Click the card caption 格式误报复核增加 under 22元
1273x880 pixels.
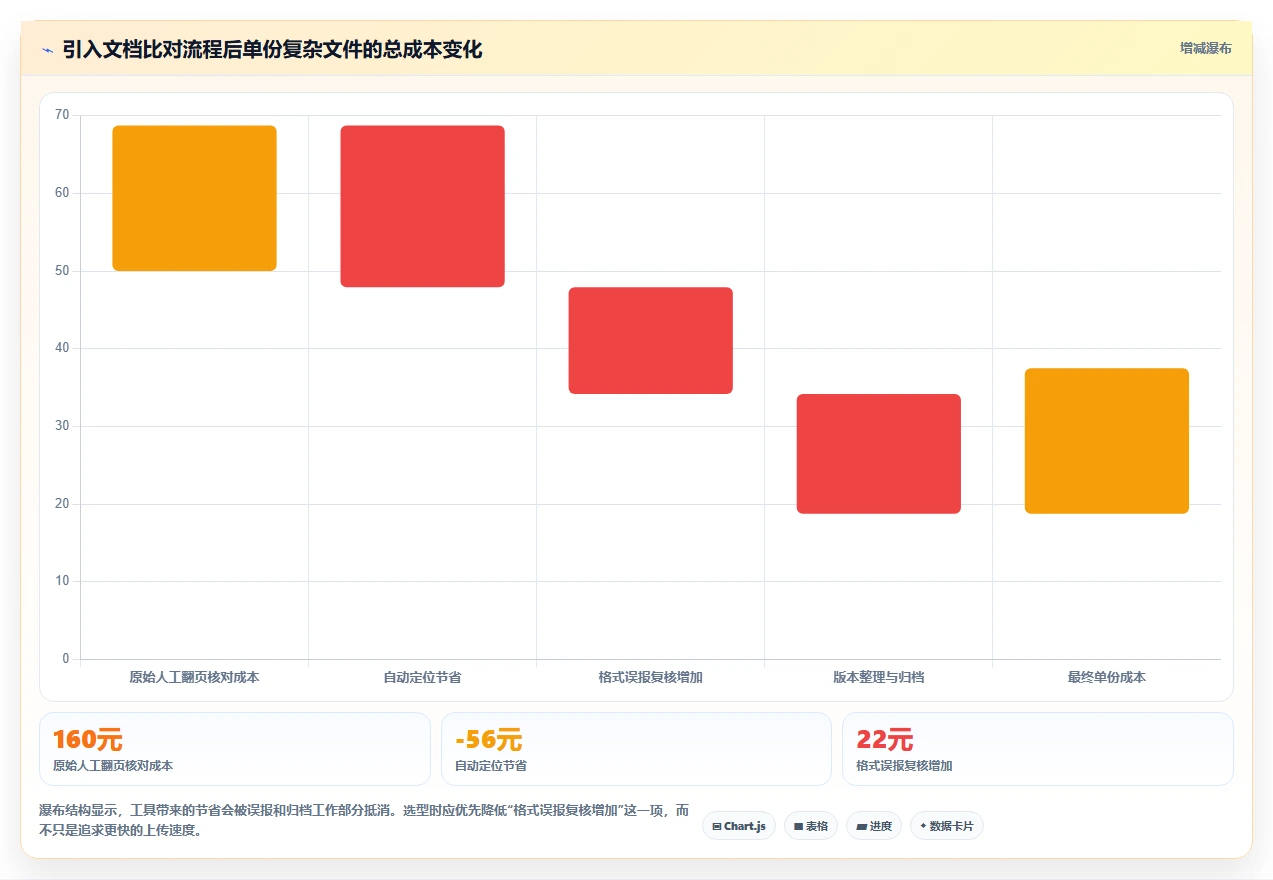tap(904, 766)
